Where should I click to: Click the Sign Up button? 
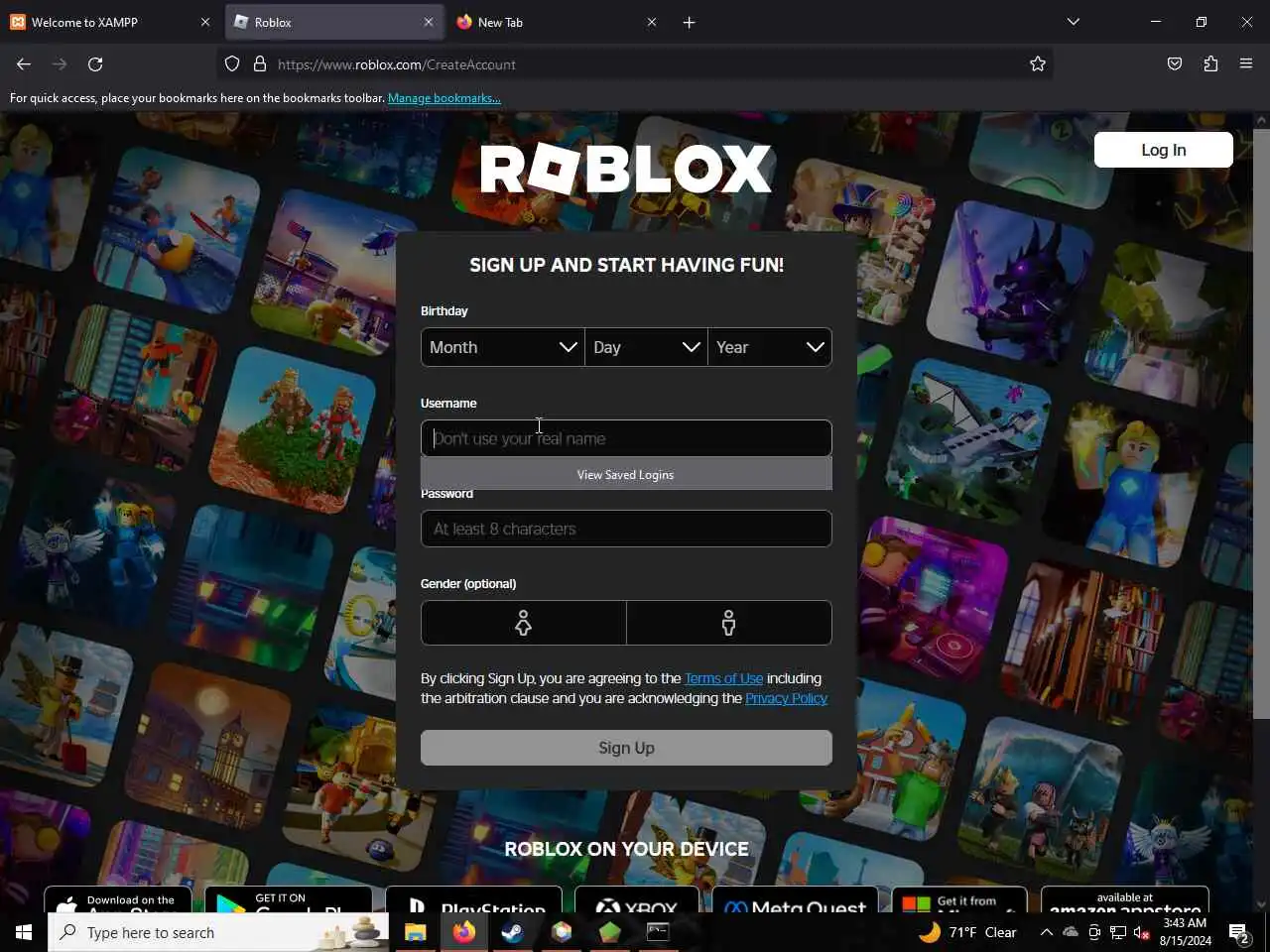(x=626, y=748)
